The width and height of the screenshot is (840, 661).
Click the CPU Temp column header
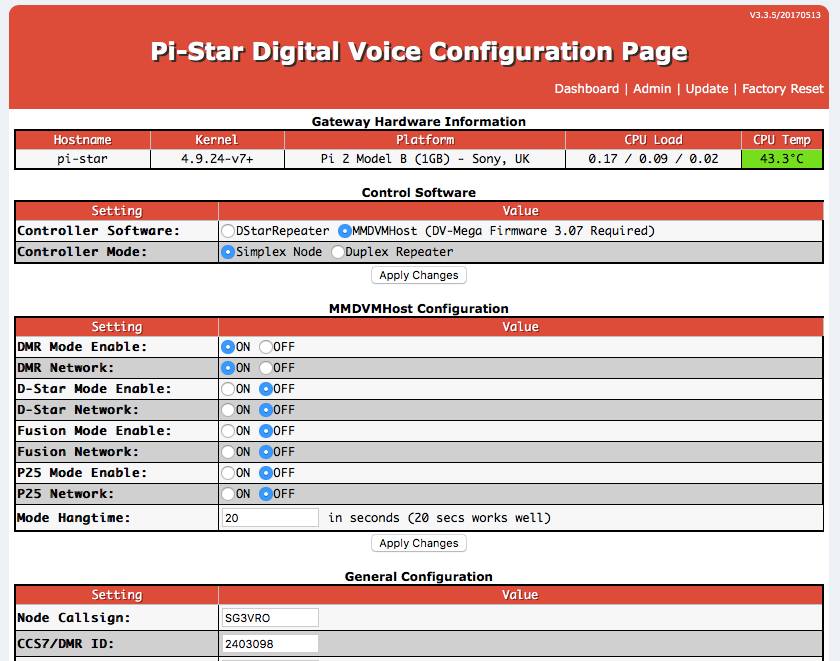pos(782,140)
